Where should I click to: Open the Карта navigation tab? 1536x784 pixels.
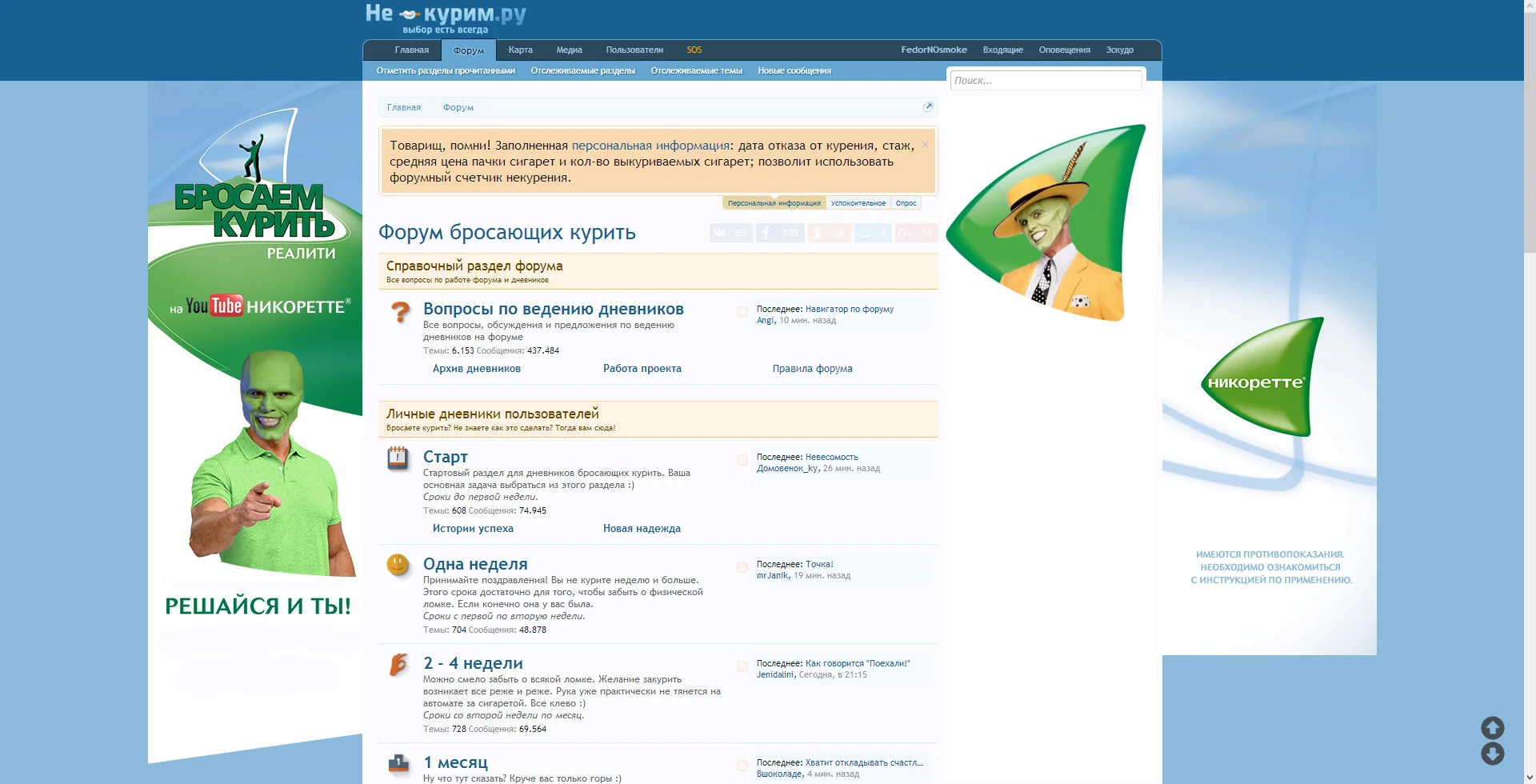point(521,50)
